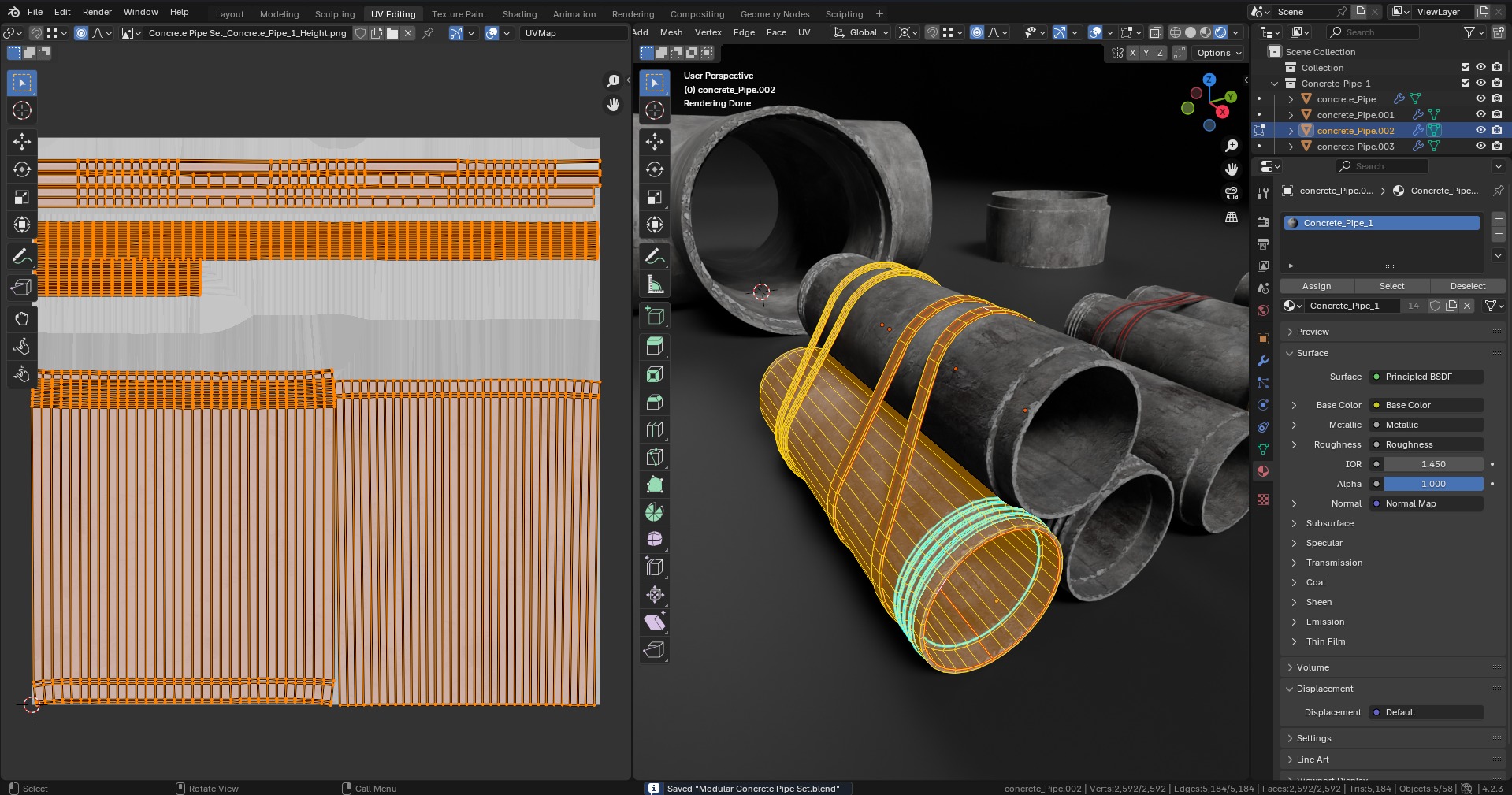Select the Scale tool in 3D viewport toolbar
This screenshot has width=1512, height=795.
point(655,197)
